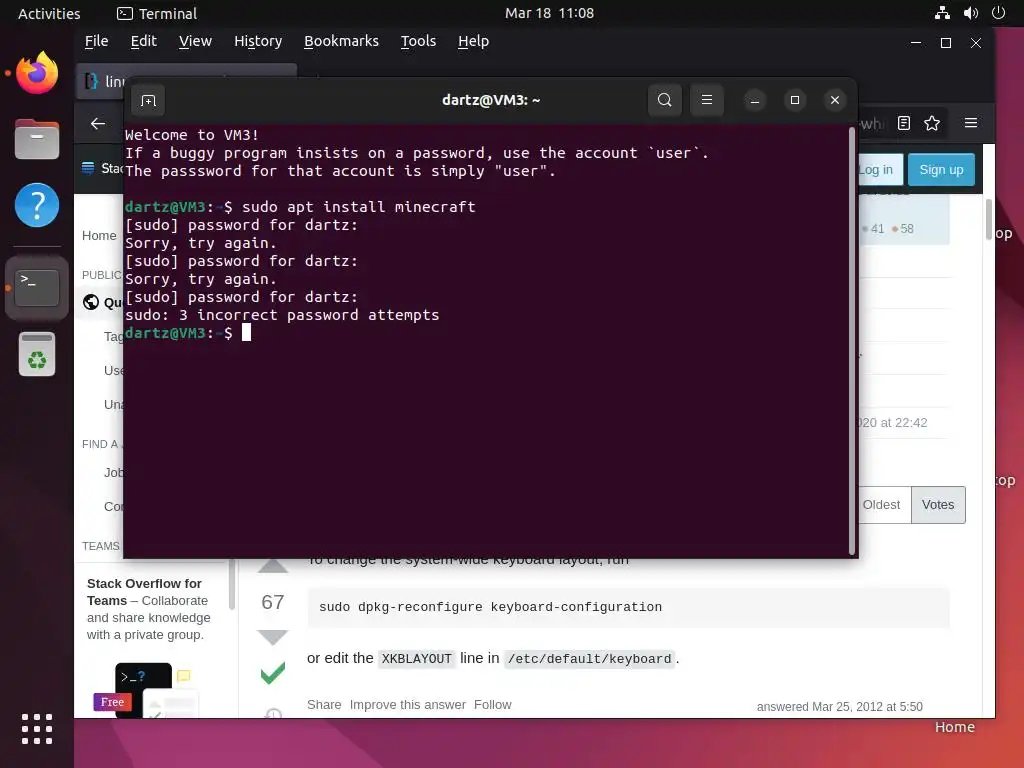This screenshot has width=1024, height=768.
Task: Click Activities in the top bar
Action: coord(49,14)
